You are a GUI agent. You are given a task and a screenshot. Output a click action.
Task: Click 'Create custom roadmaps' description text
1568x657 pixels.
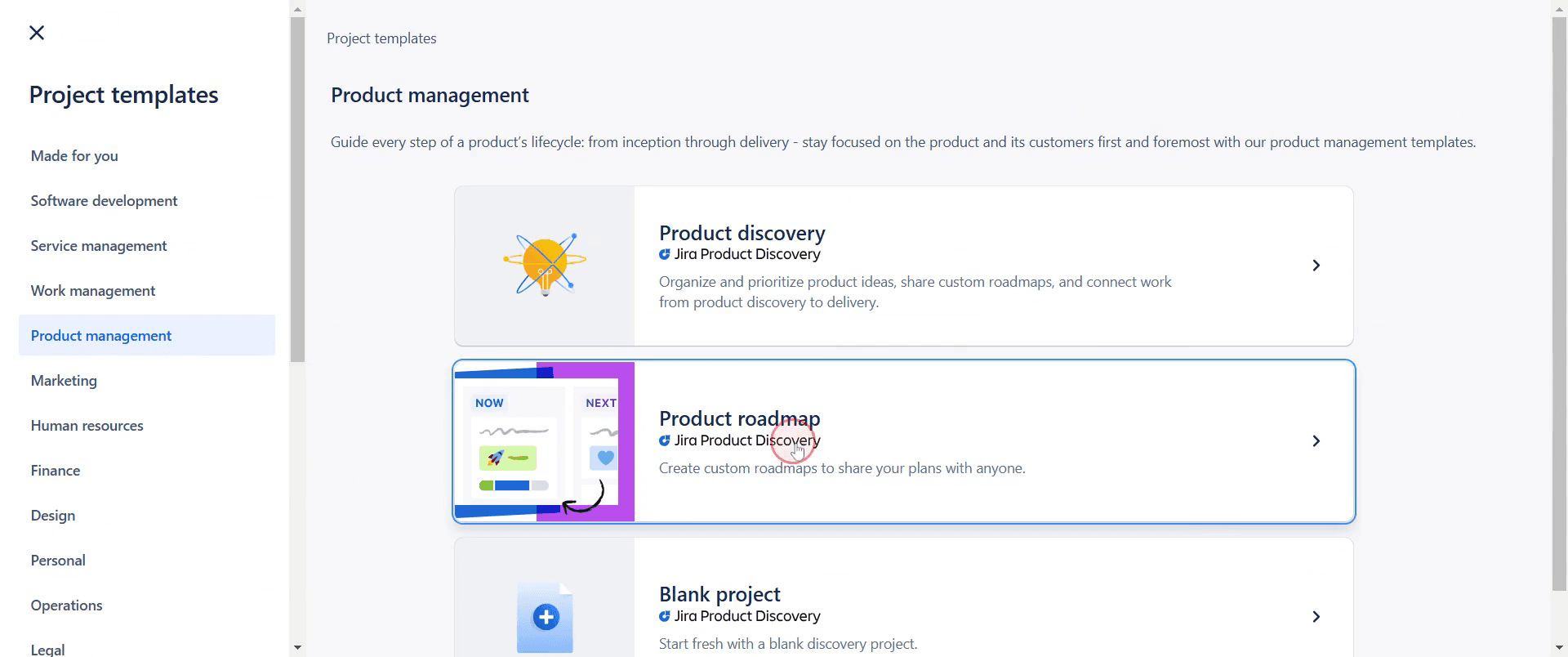coord(842,468)
